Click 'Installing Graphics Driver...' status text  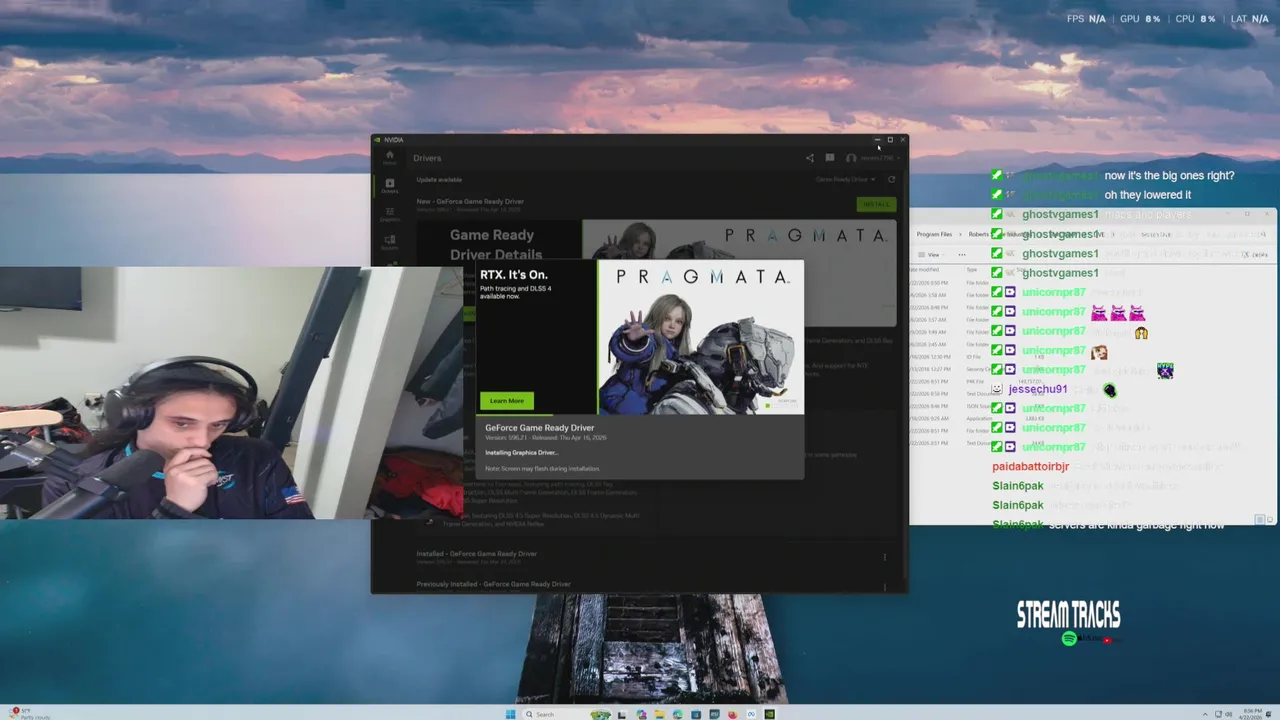coord(521,453)
